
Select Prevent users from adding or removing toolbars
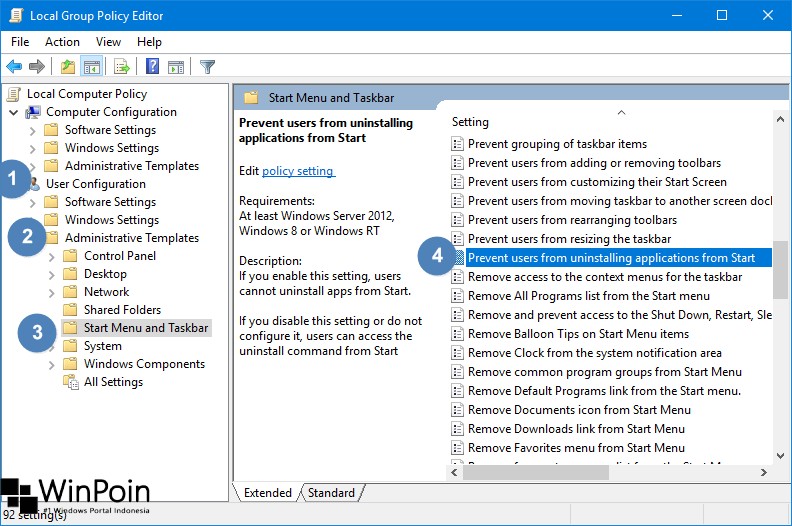594,163
